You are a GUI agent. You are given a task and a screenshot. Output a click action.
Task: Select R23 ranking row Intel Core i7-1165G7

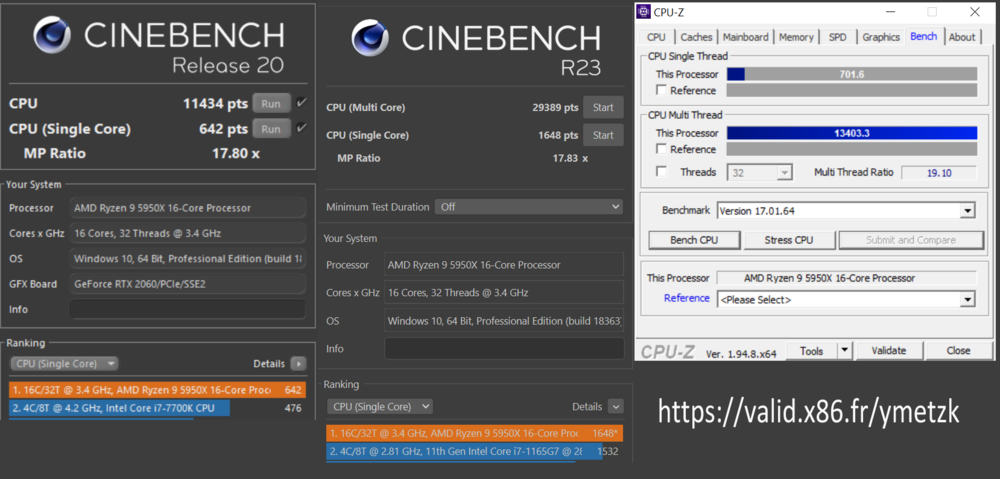474,452
